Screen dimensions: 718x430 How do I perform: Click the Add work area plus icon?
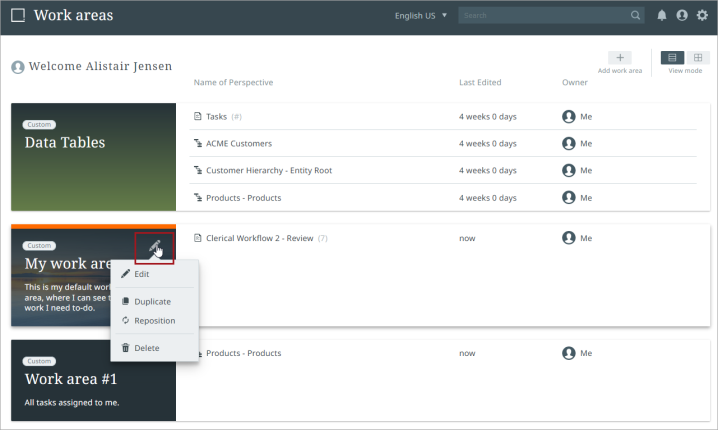click(x=620, y=58)
